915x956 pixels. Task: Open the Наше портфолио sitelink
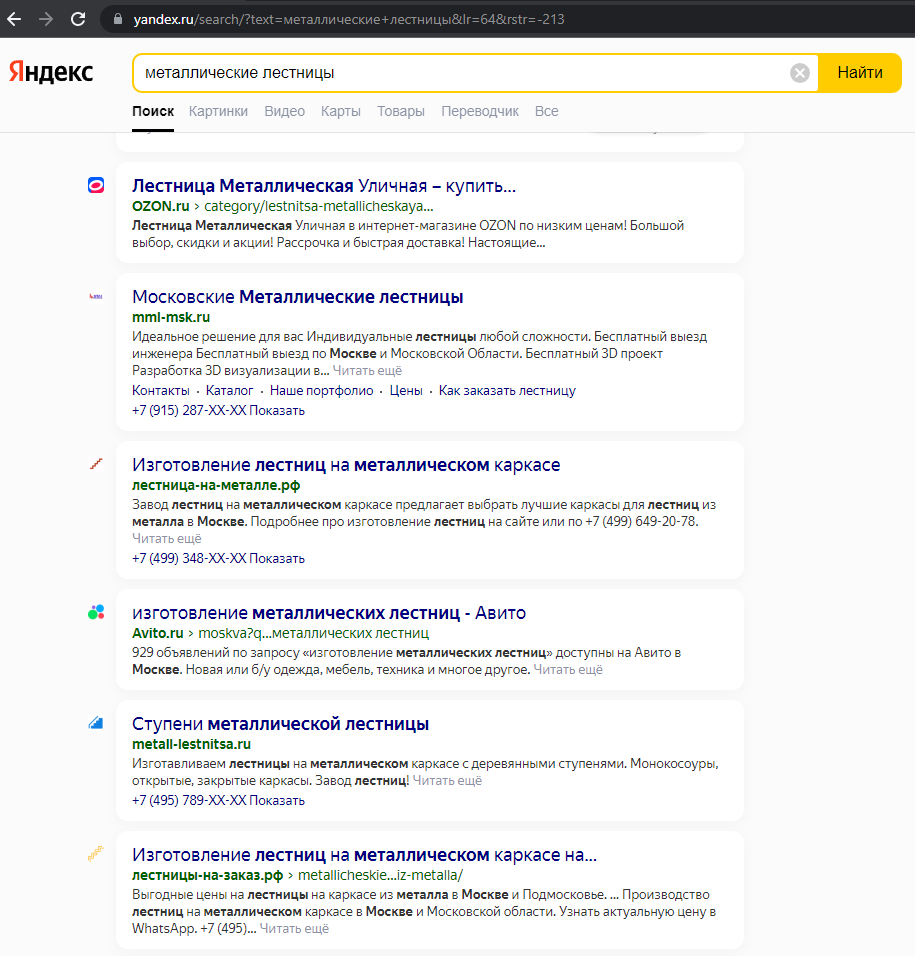tap(322, 391)
